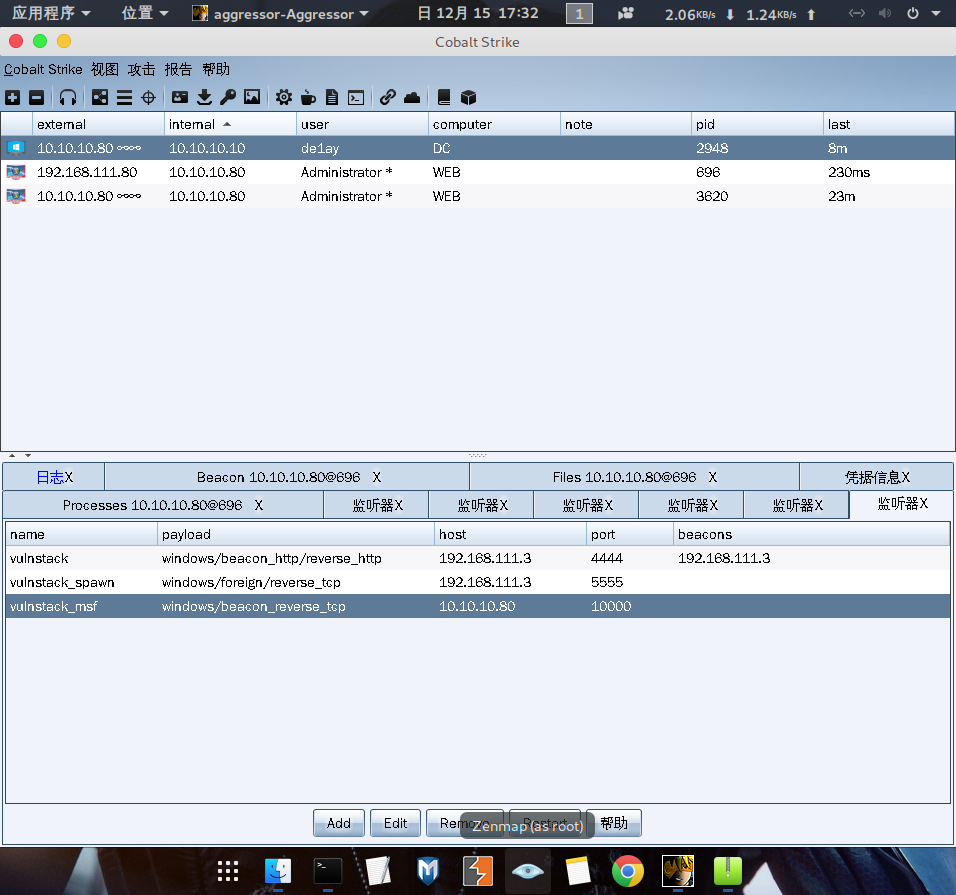Collapse pane with the up arrow above 日志 tab

tap(12, 455)
